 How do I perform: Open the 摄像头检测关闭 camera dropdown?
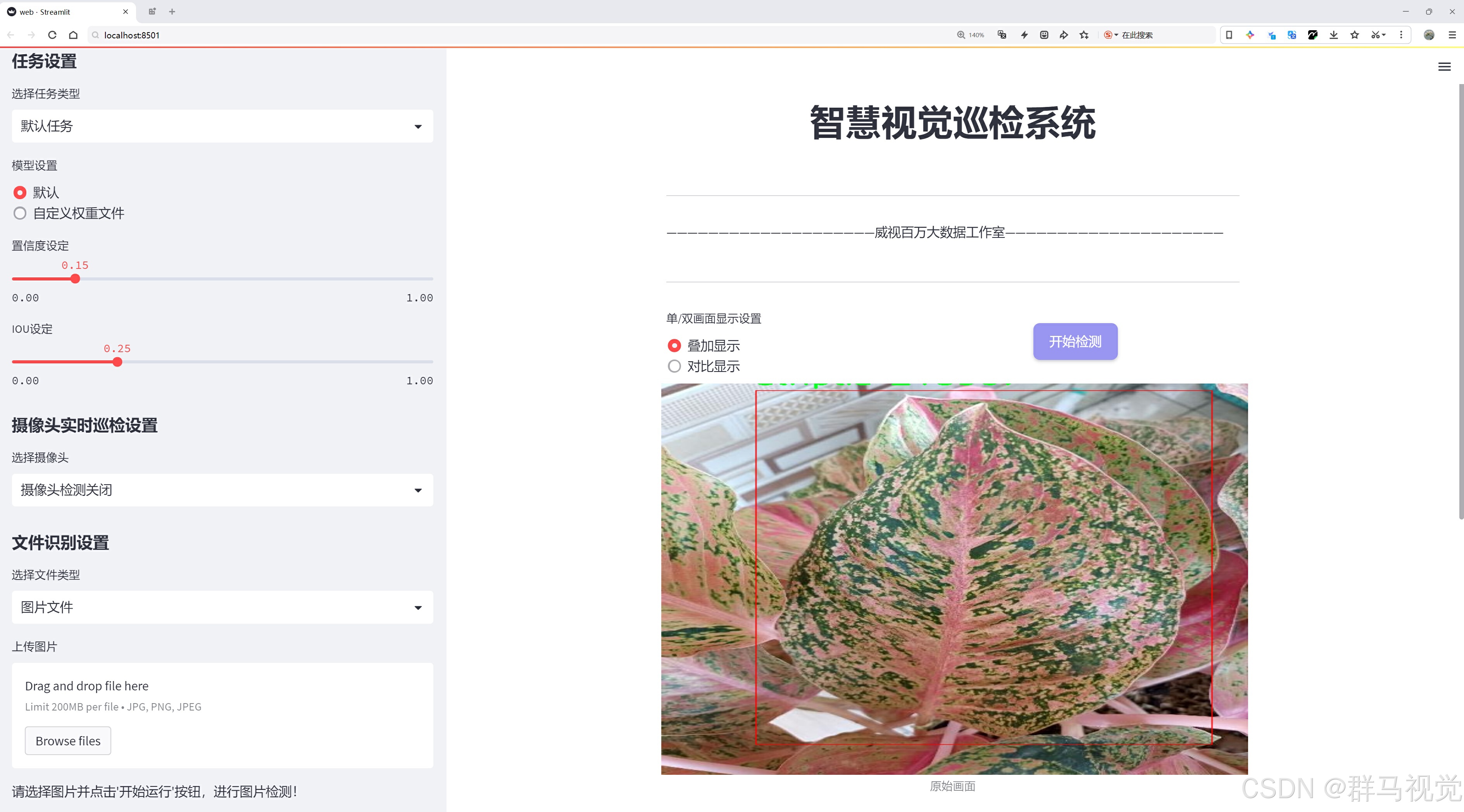222,490
